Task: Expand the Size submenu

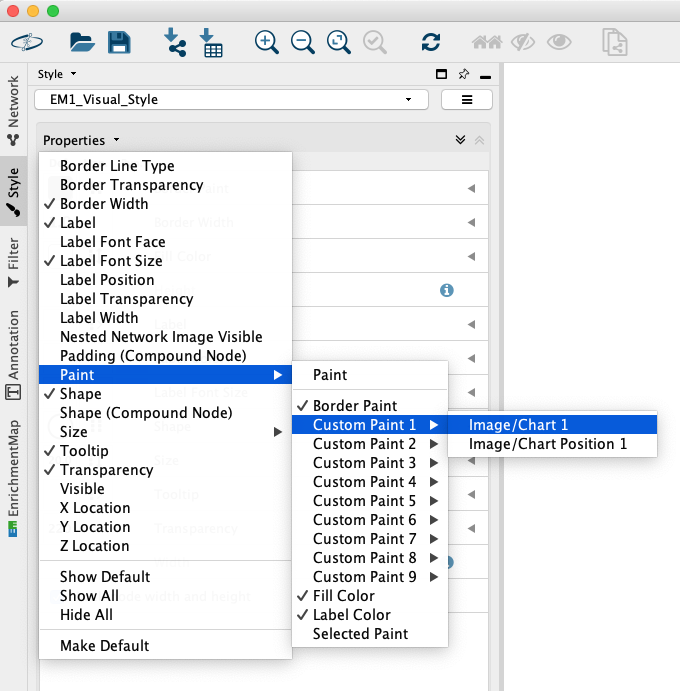Action: click(x=165, y=431)
